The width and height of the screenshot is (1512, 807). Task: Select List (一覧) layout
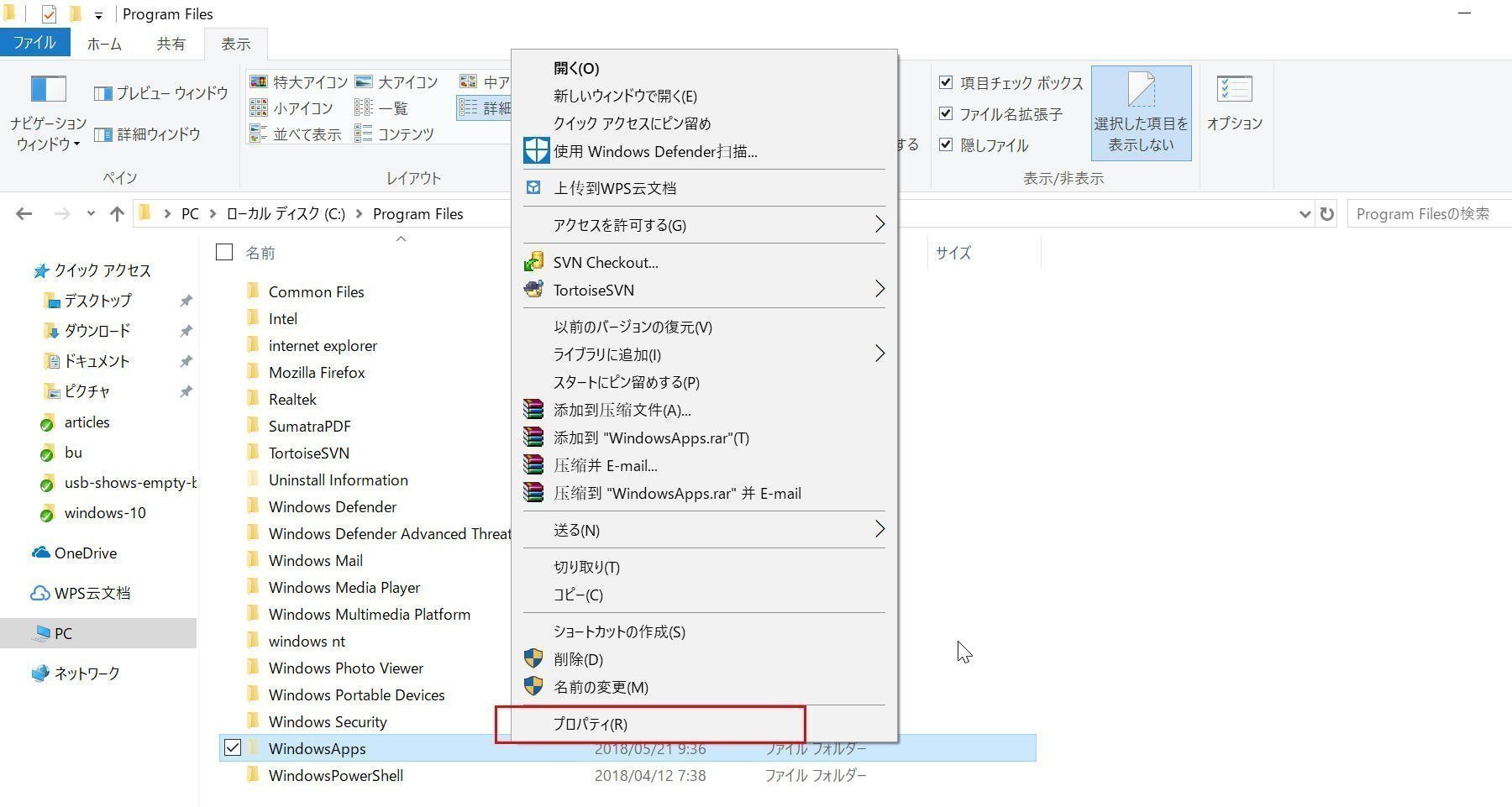[381, 108]
